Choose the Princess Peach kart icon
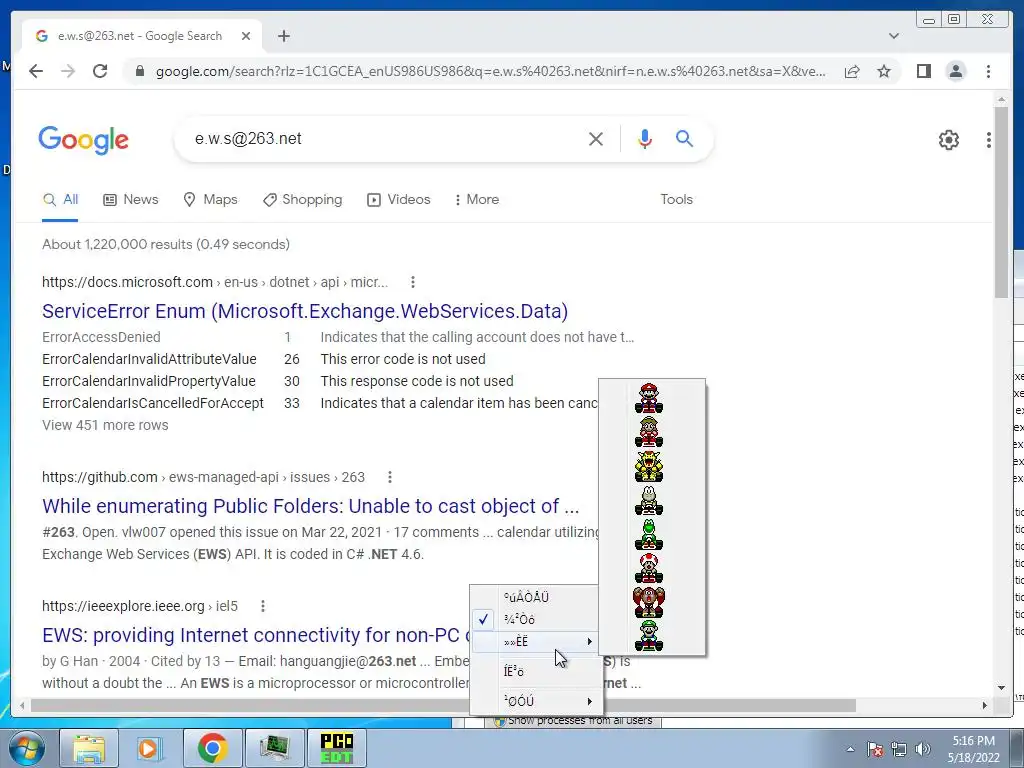This screenshot has height=768, width=1024. 648,432
